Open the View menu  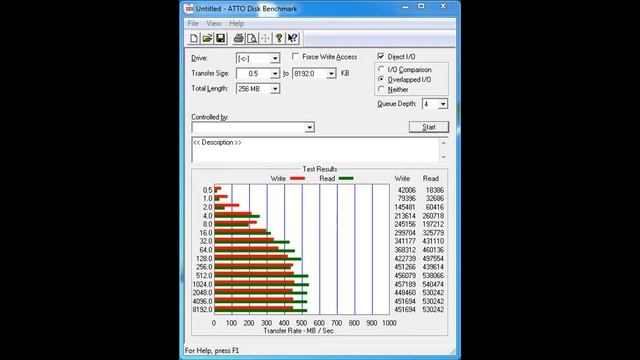(x=213, y=23)
